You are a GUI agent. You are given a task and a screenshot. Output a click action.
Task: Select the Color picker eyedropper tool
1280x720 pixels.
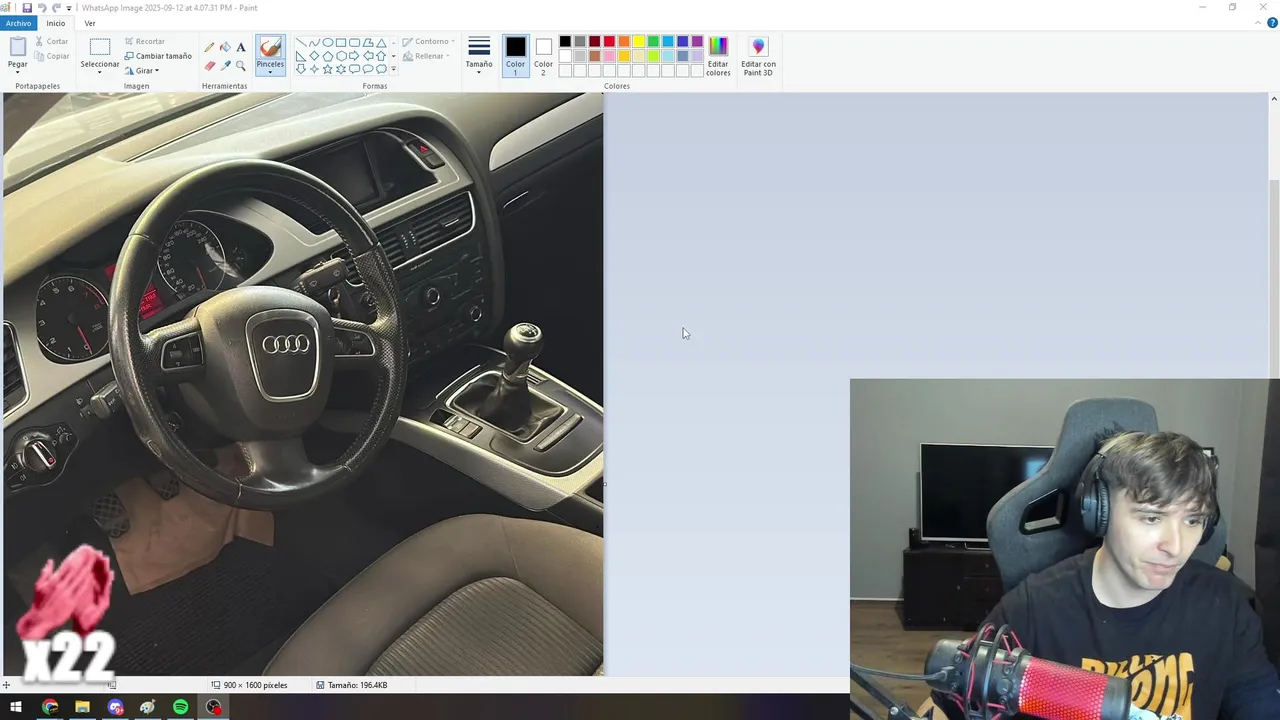(225, 66)
